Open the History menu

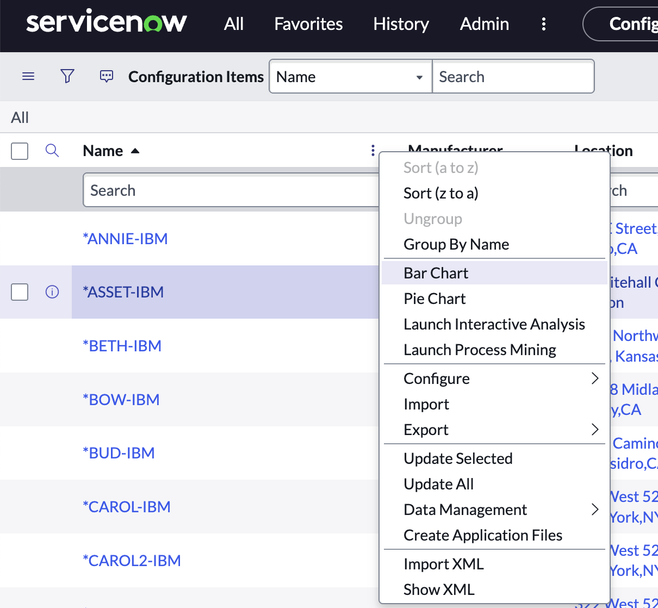point(401,24)
